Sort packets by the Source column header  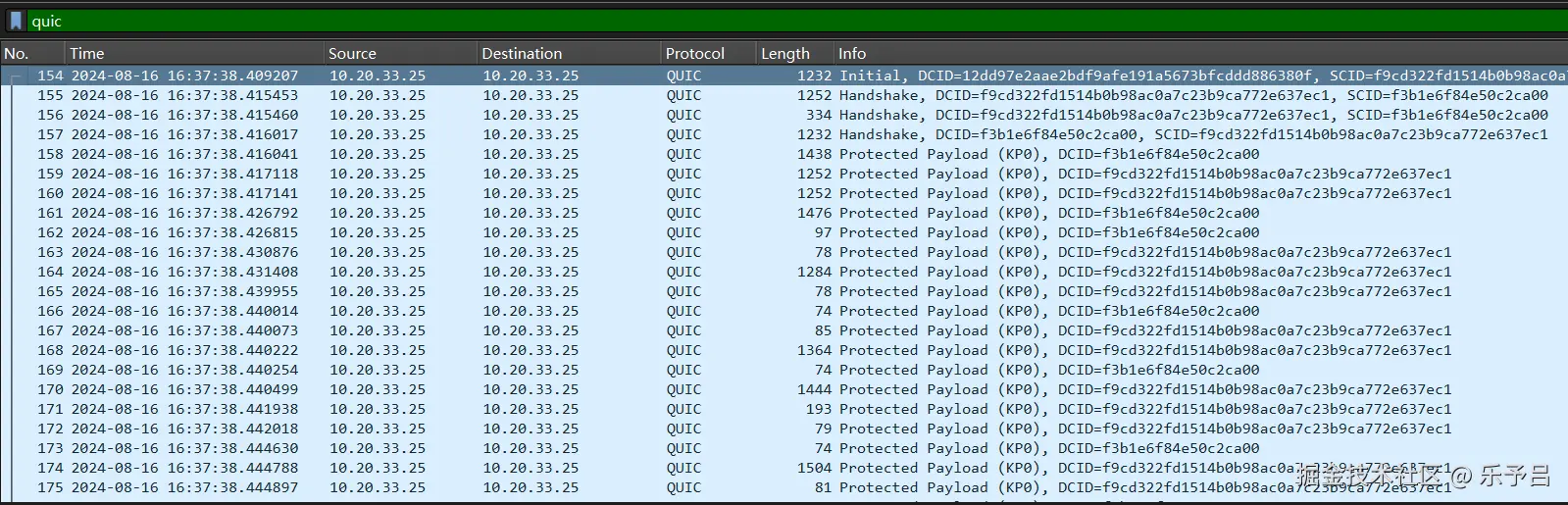point(400,53)
